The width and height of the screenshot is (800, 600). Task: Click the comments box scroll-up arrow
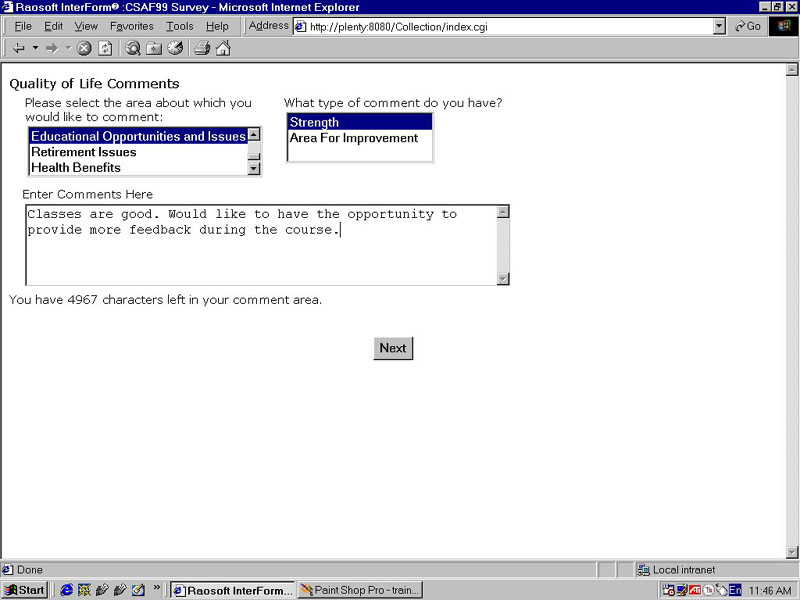pyautogui.click(x=503, y=212)
